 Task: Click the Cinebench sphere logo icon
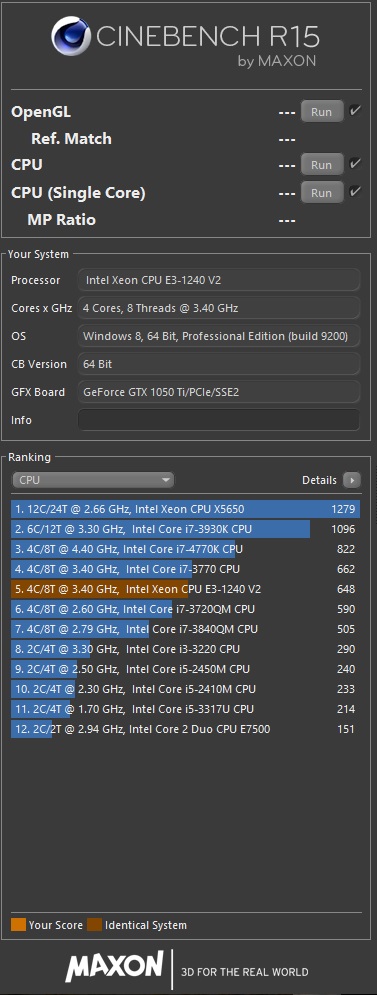click(x=71, y=36)
